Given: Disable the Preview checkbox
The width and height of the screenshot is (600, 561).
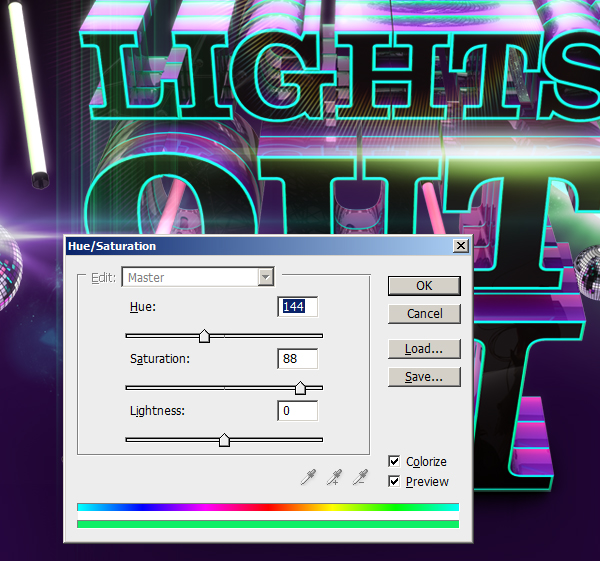Looking at the screenshot, I should [394, 481].
